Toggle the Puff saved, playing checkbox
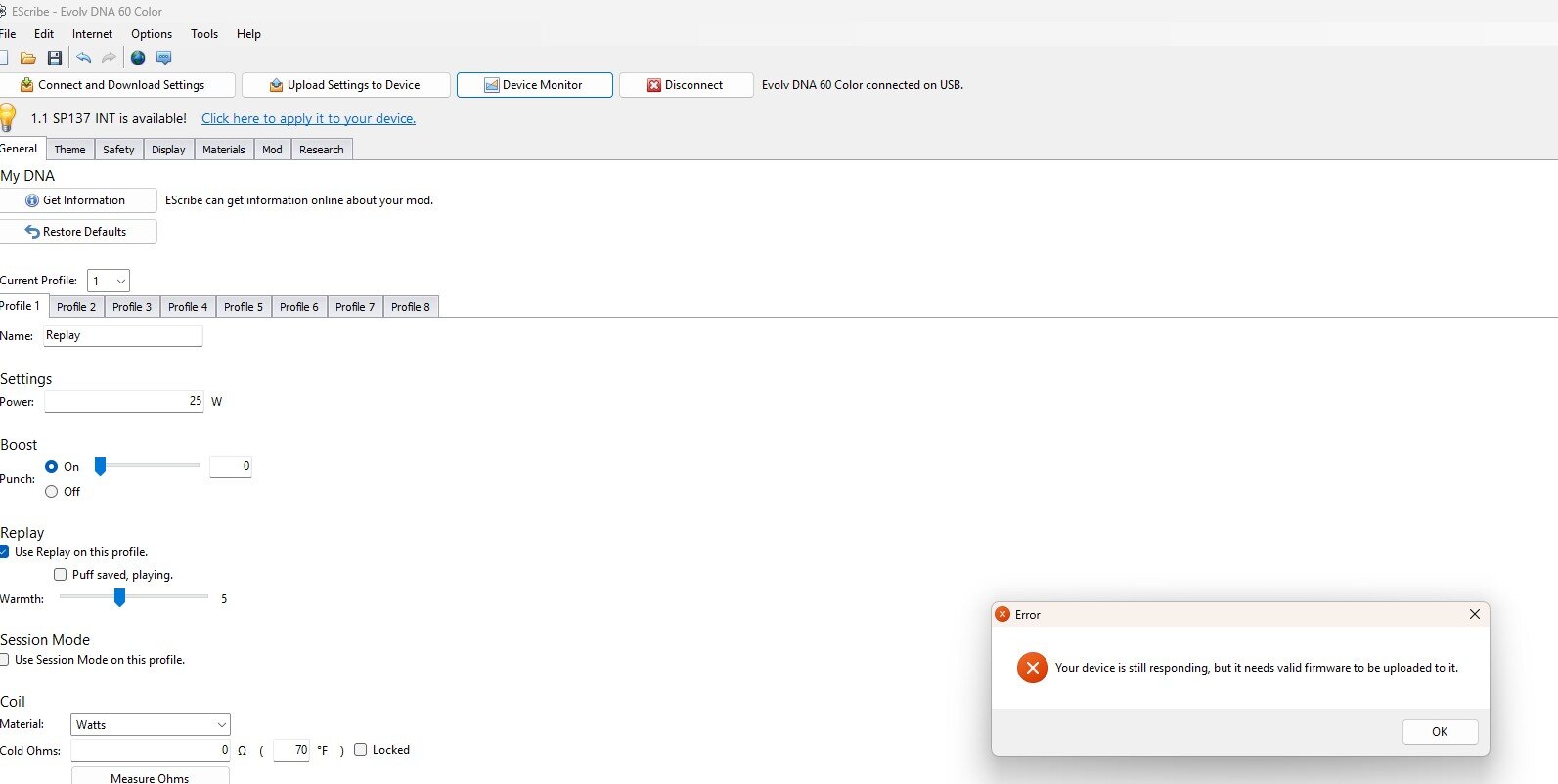This screenshot has height=784, width=1558. (x=61, y=575)
